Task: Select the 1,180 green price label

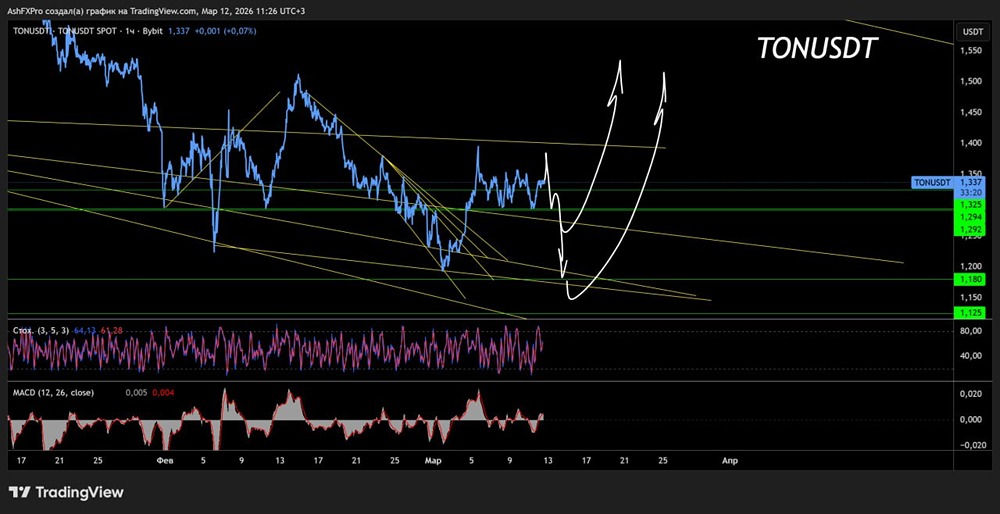Action: pos(972,279)
